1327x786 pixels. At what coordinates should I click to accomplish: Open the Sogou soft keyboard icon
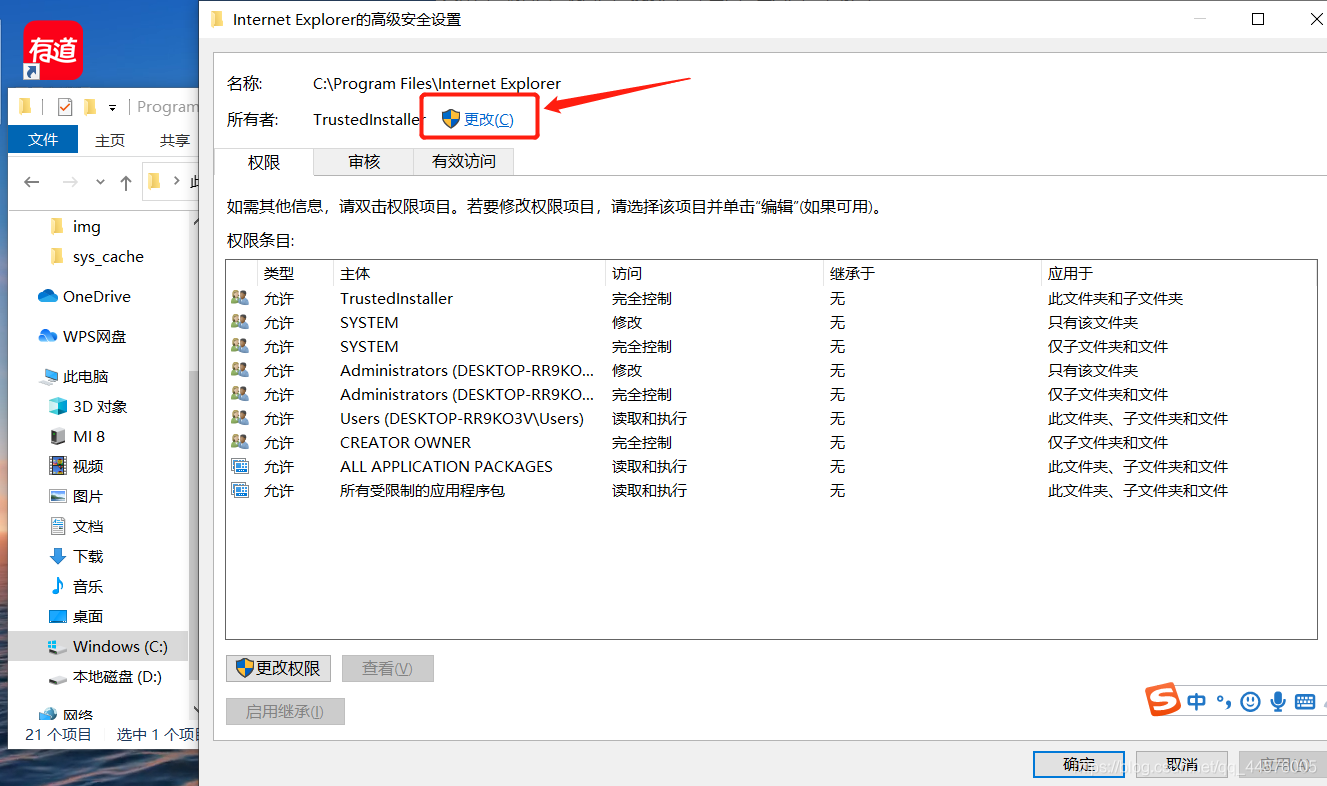pyautogui.click(x=1304, y=702)
